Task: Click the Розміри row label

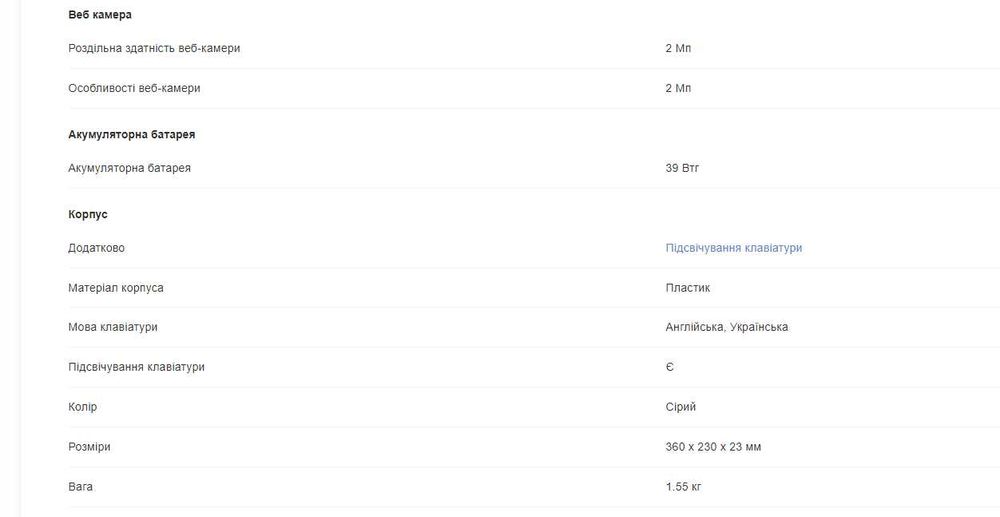Action: click(89, 447)
